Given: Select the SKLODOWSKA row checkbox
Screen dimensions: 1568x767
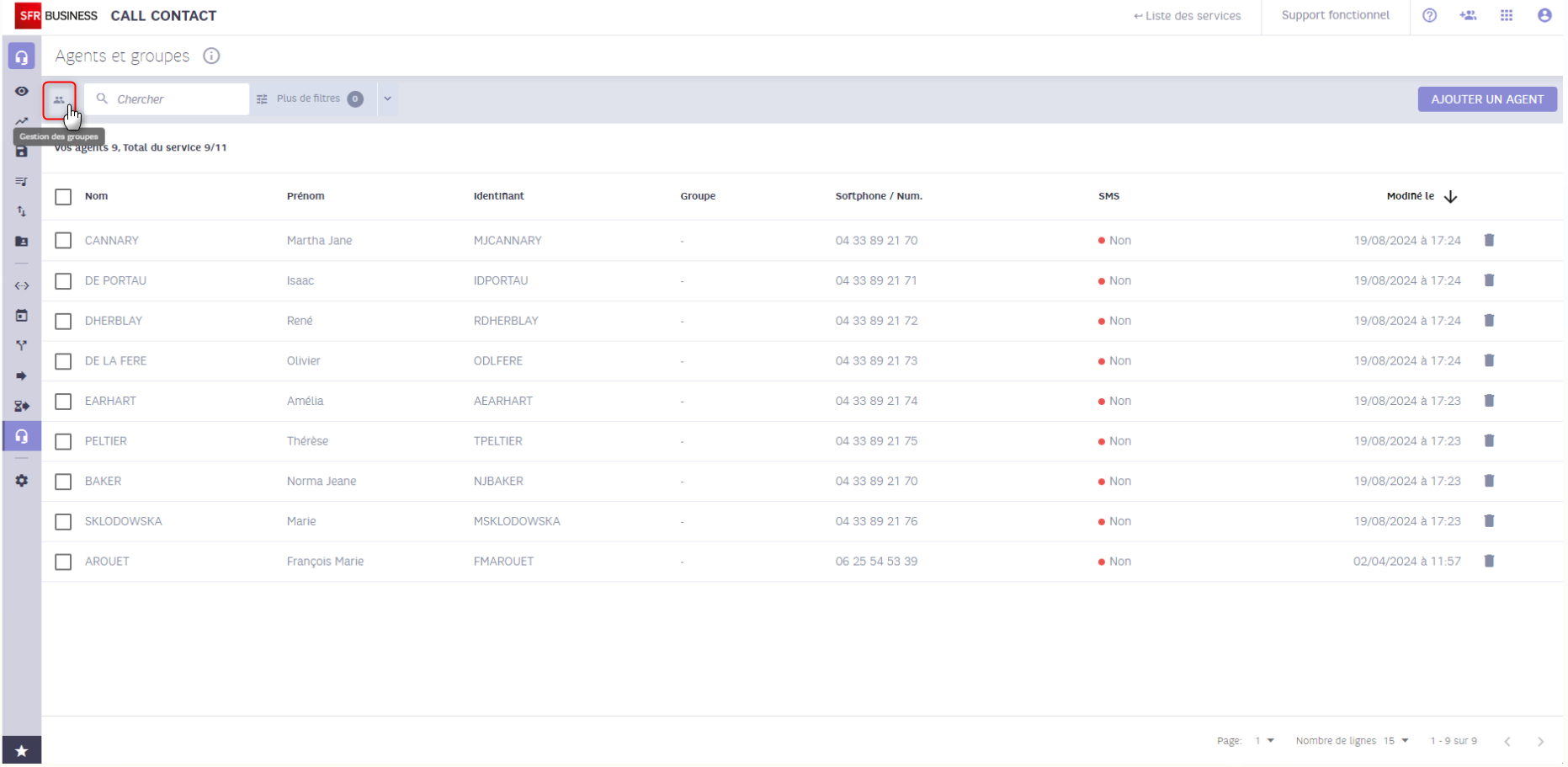Looking at the screenshot, I should click(63, 522).
